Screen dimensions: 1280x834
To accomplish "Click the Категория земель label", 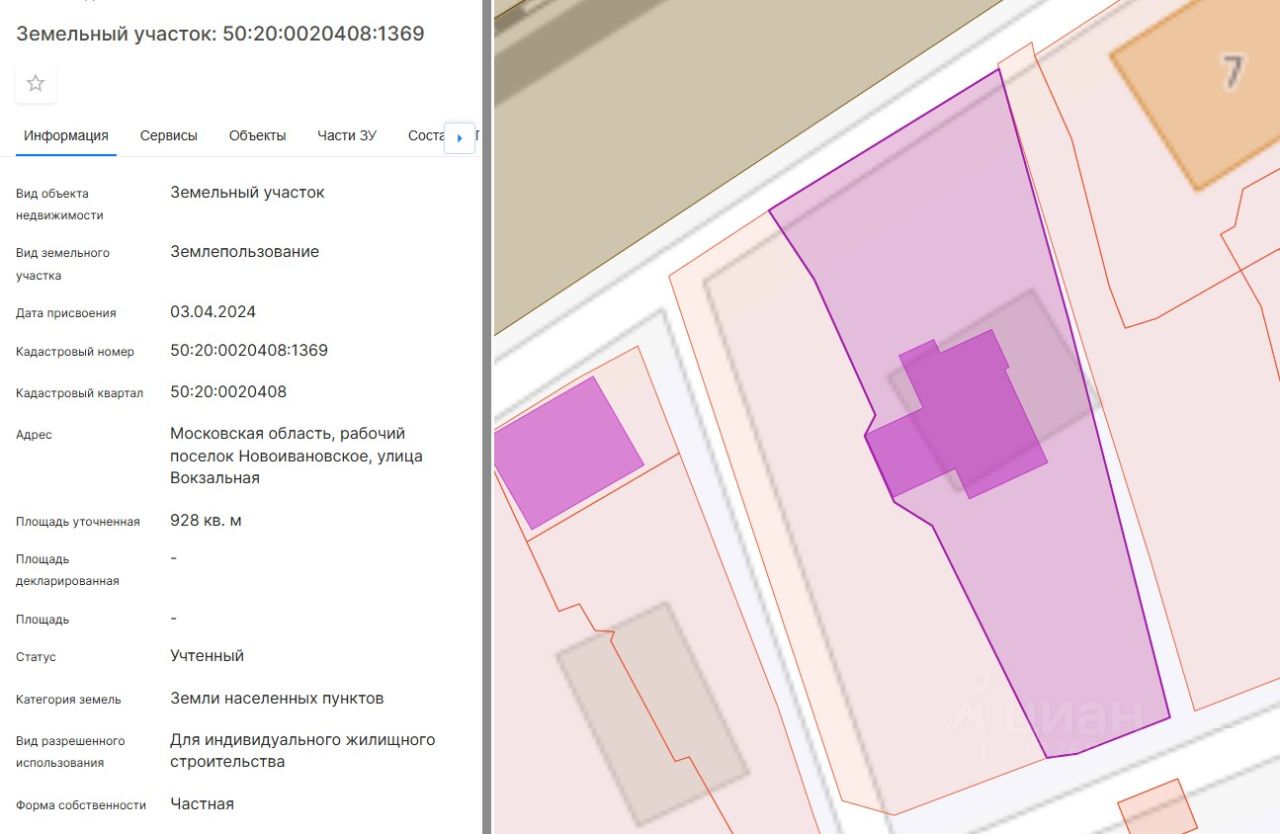I will (68, 700).
